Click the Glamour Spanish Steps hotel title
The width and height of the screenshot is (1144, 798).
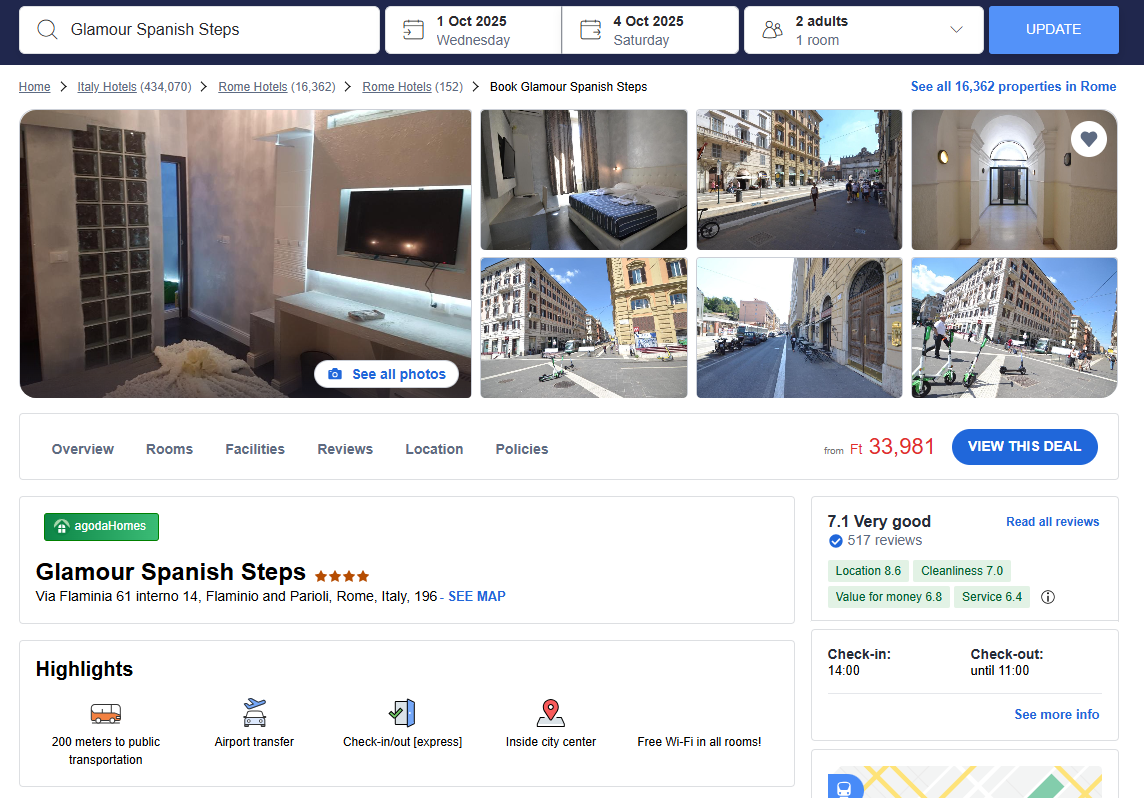171,572
